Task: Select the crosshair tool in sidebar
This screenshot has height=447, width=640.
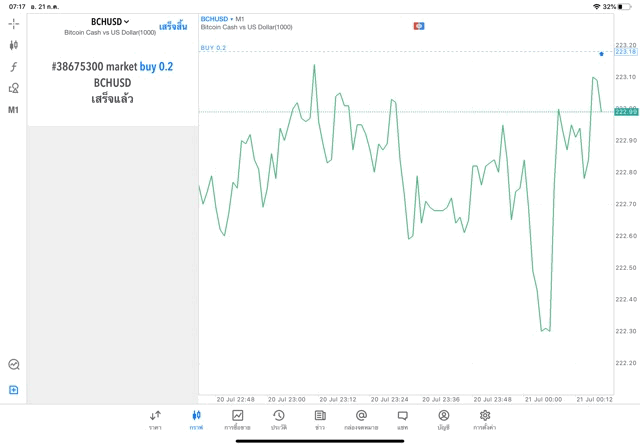Action: 14,23
